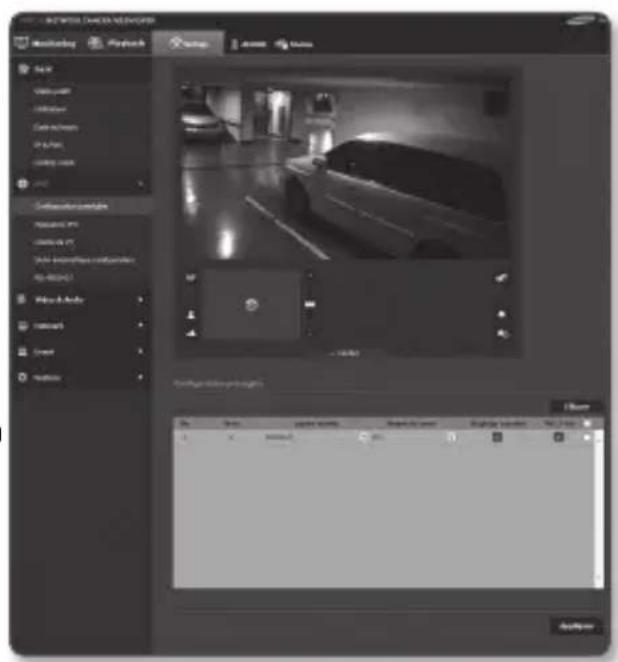Expand the System sidebar section arrow
The width and height of the screenshot is (618, 662).
click(139, 378)
